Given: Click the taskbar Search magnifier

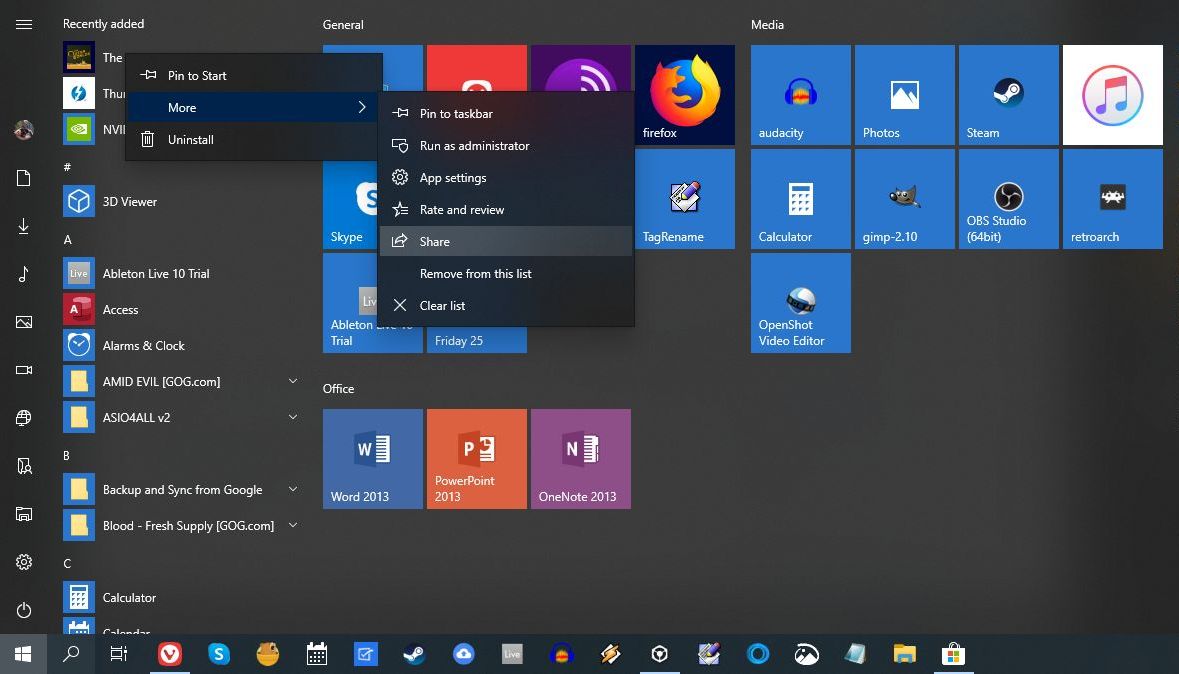Looking at the screenshot, I should 71,654.
